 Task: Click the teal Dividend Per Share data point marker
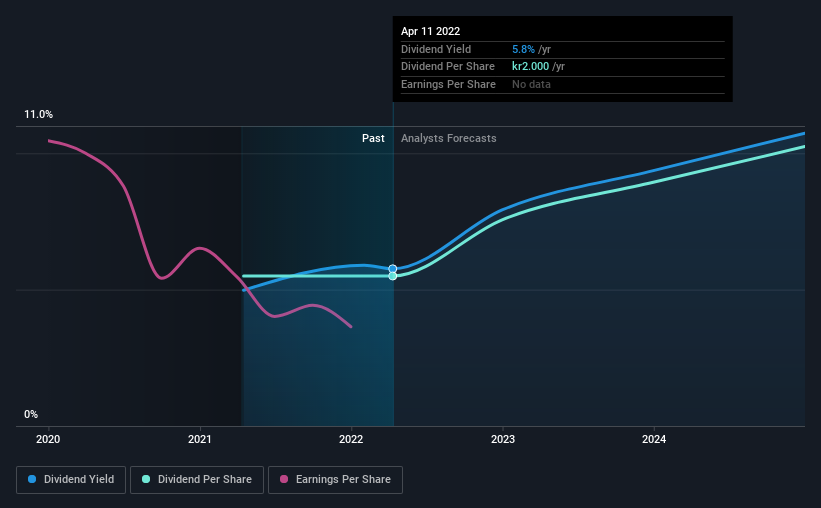pyautogui.click(x=393, y=276)
